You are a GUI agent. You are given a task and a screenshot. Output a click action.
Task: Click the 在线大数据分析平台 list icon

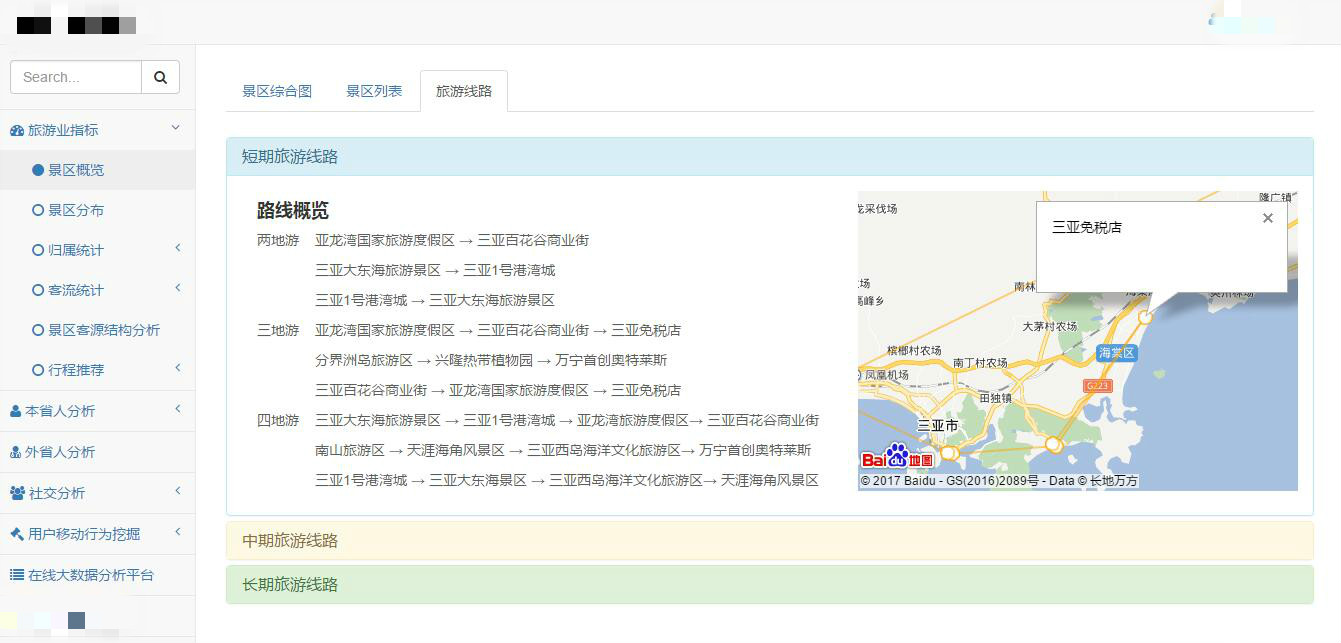click(x=17, y=575)
